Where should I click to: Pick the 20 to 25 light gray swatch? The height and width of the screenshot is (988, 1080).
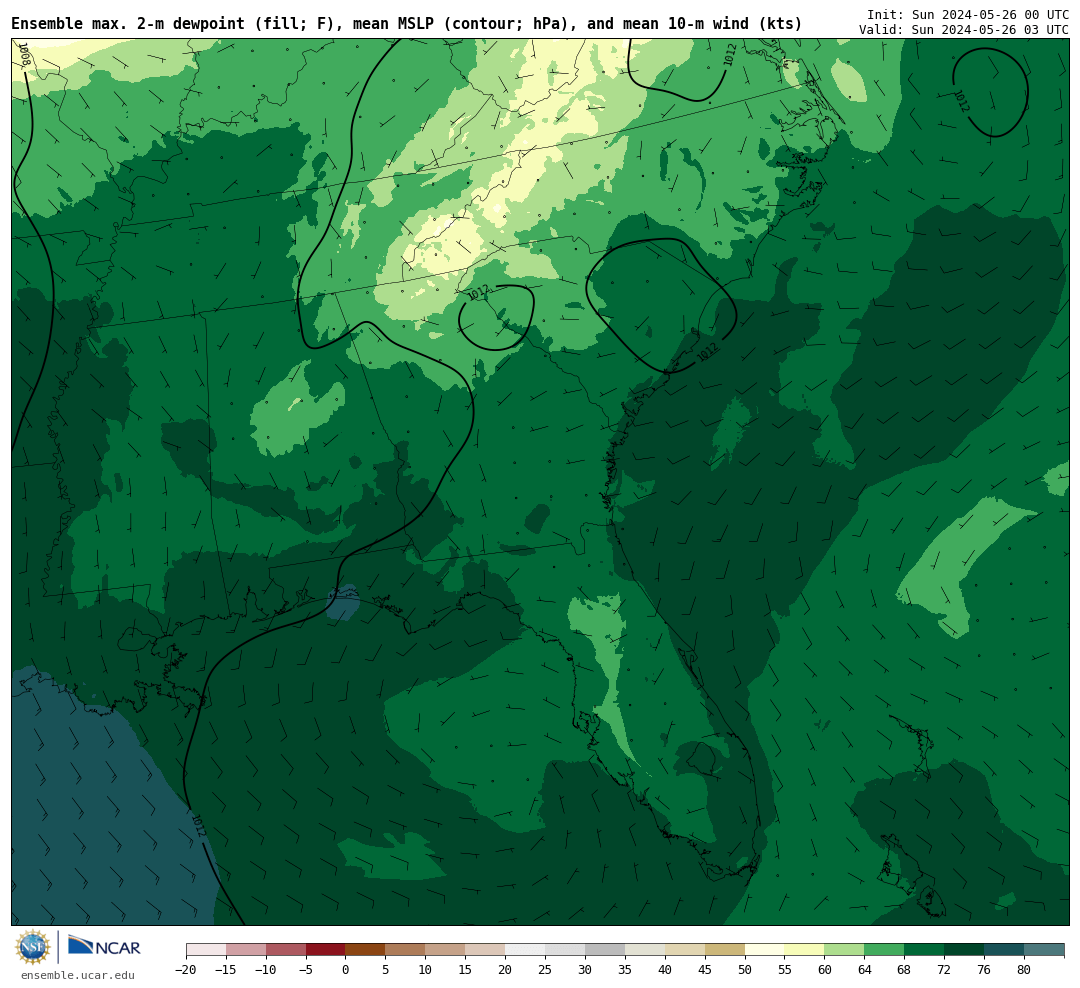coord(526,950)
